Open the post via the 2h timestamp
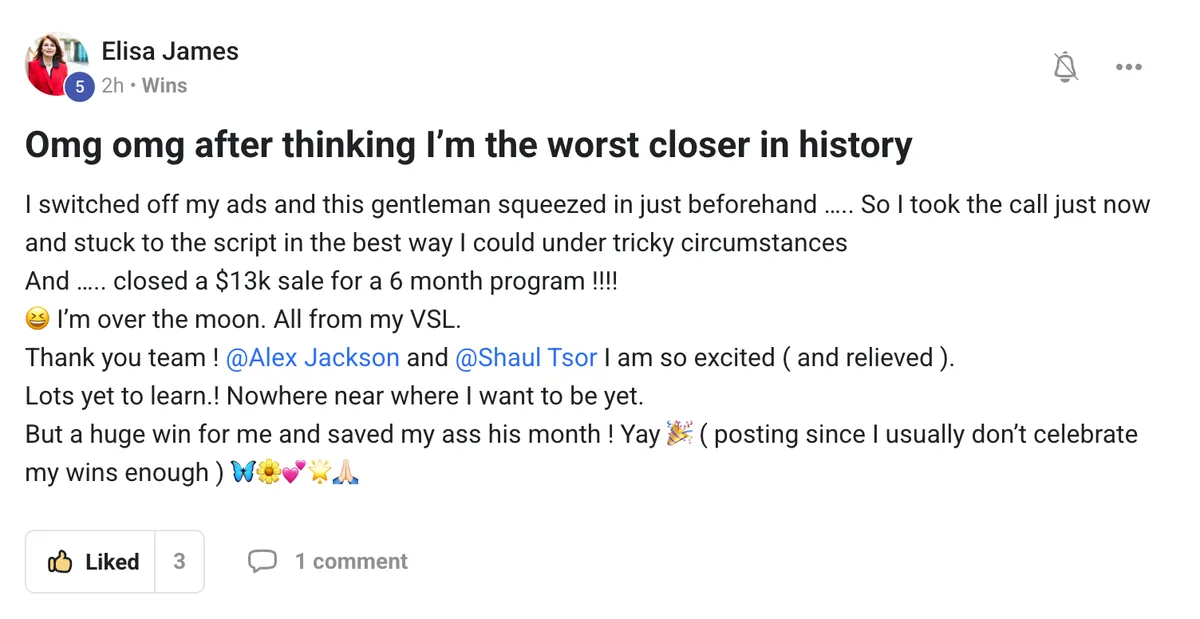This screenshot has height=619, width=1200. tap(113, 85)
